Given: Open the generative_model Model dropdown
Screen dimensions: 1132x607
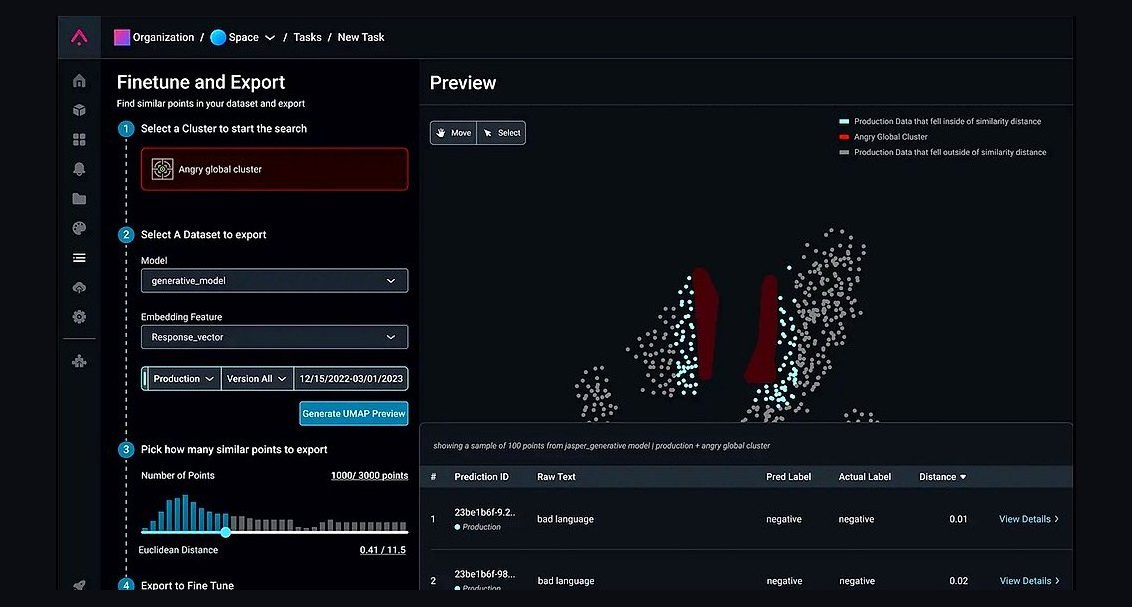Looking at the screenshot, I should (274, 281).
